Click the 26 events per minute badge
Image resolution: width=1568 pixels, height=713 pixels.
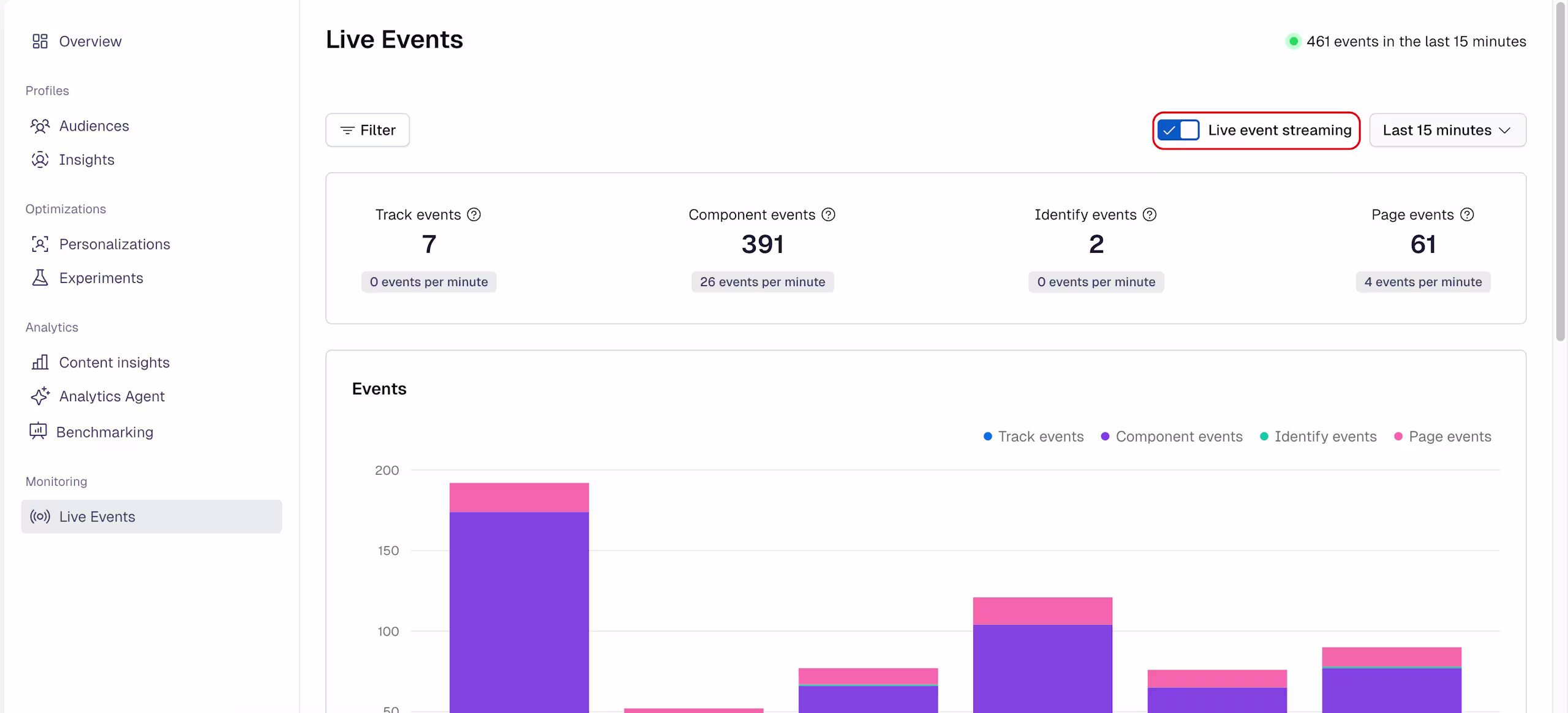coord(762,282)
